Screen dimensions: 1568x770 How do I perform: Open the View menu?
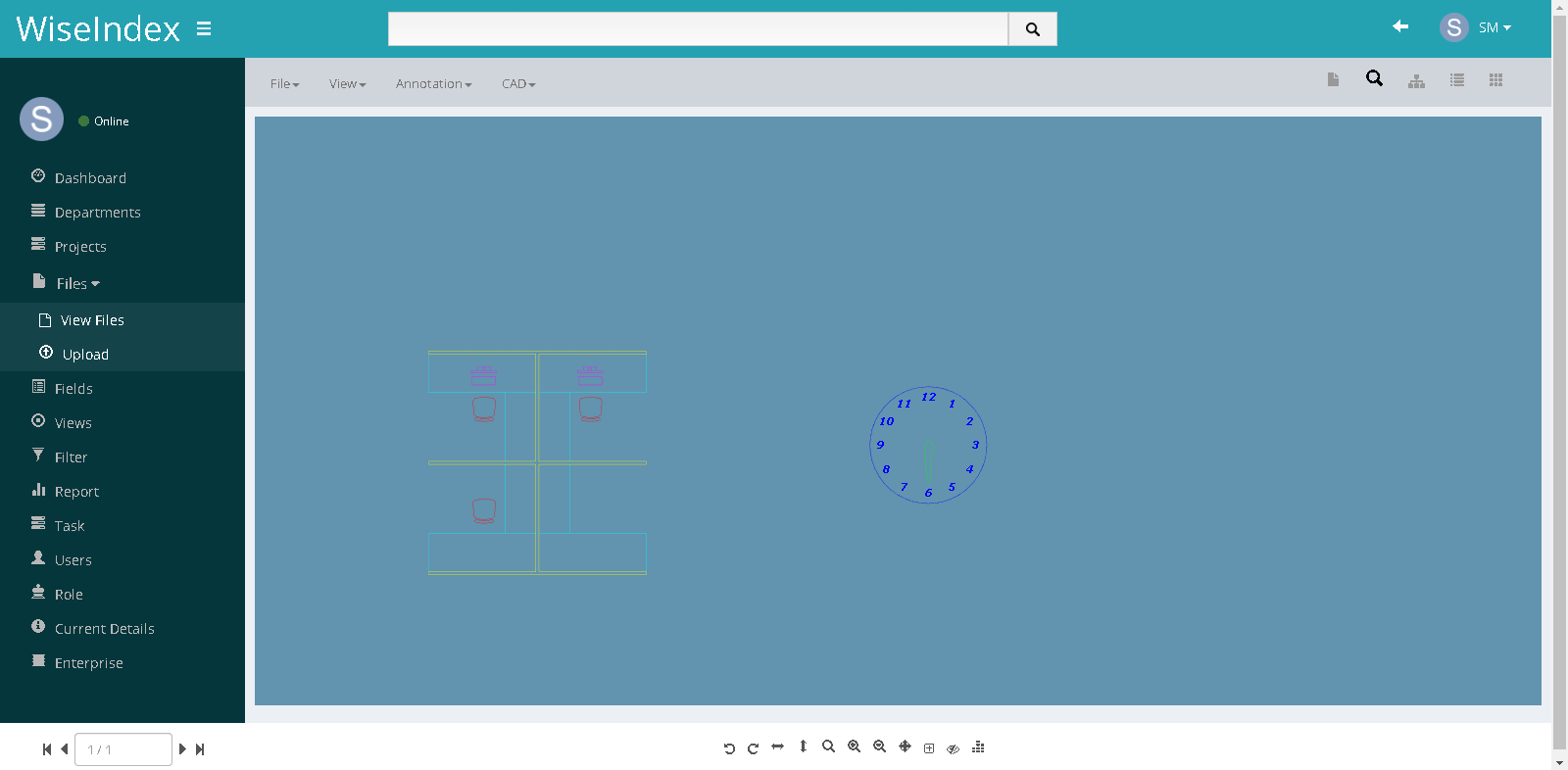pos(347,84)
